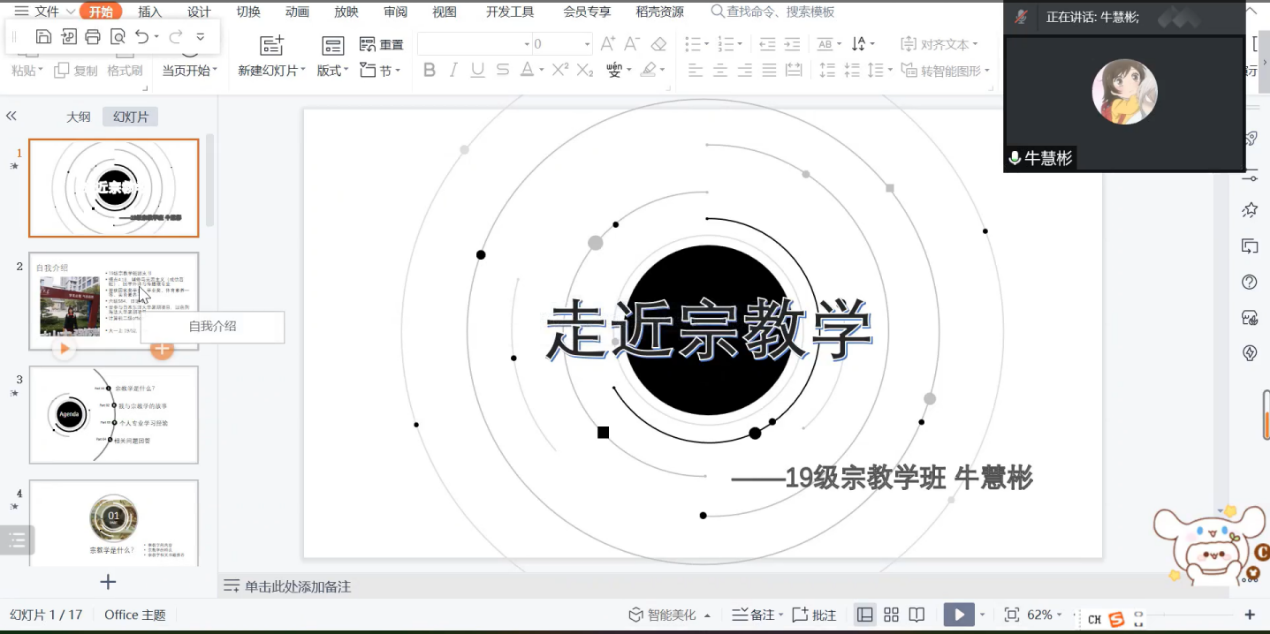Image resolution: width=1270 pixels, height=634 pixels.
Task: Open the font size dropdown
Action: click(586, 45)
